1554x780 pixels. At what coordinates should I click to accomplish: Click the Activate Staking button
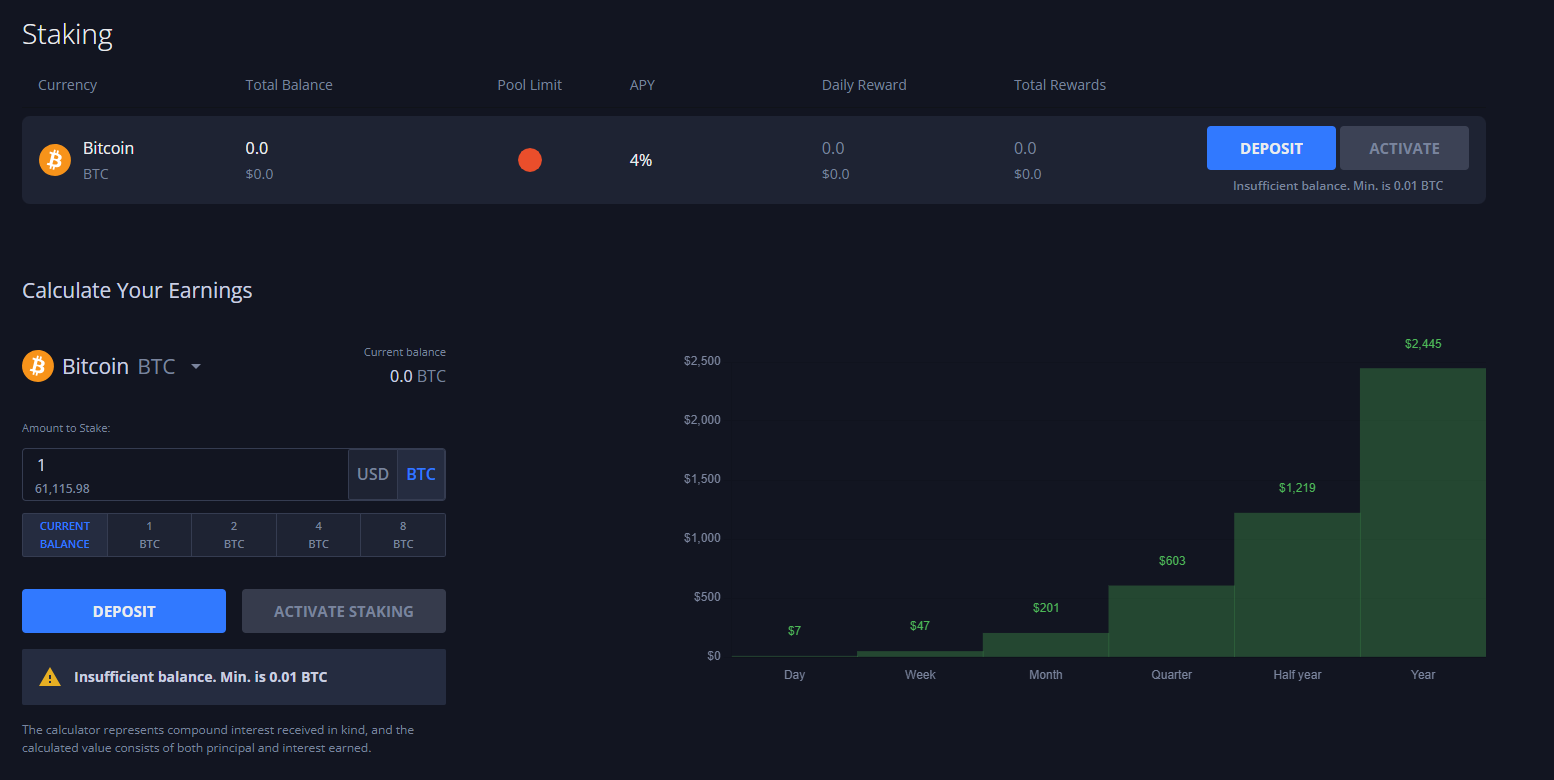point(344,611)
